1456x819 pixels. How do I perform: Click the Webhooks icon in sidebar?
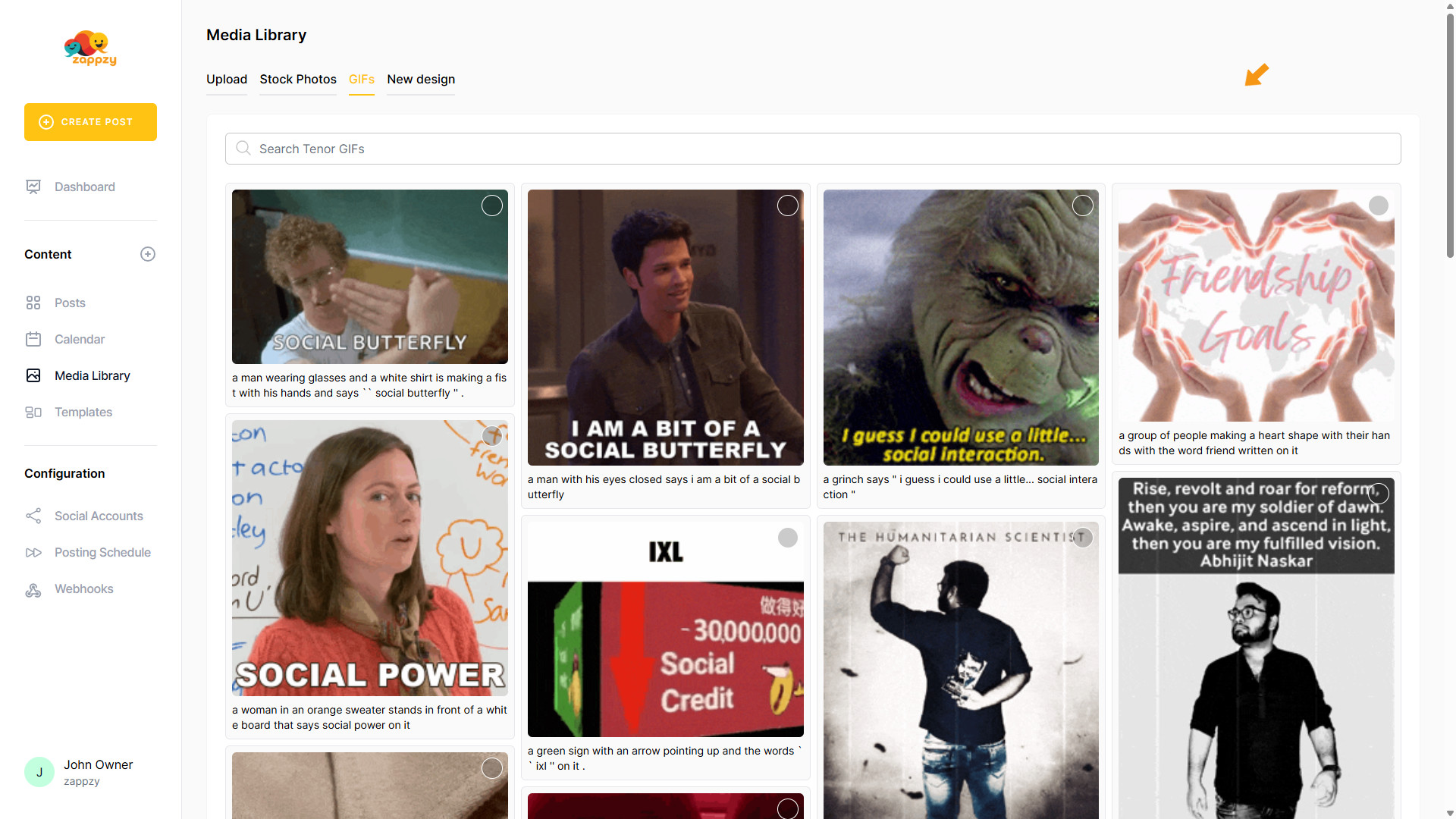pos(33,589)
